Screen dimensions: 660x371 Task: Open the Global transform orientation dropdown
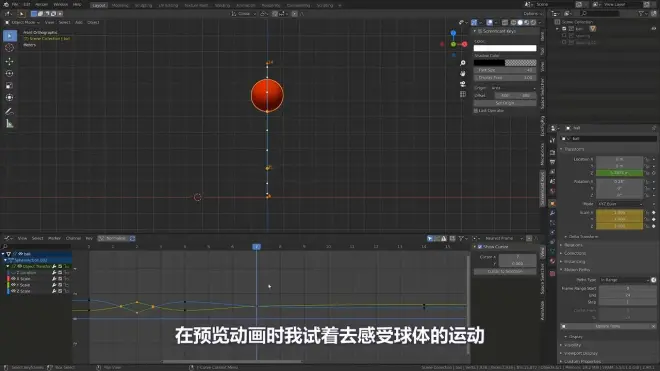pyautogui.click(x=244, y=14)
